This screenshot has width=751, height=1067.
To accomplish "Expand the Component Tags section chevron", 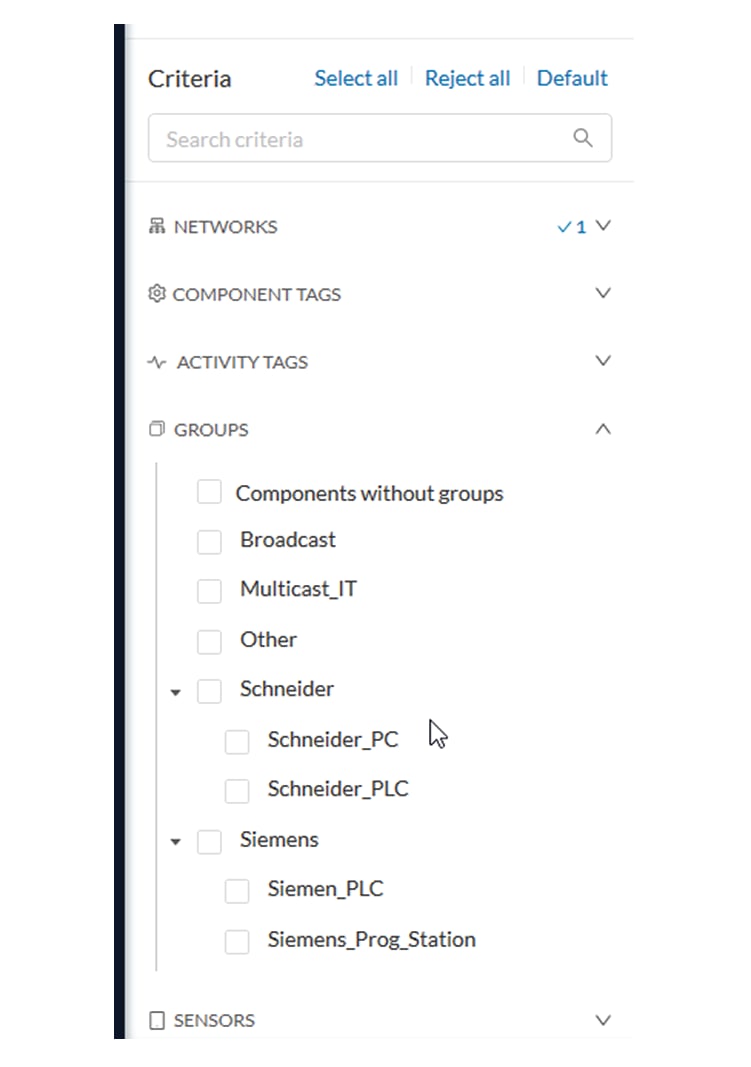I will click(x=603, y=293).
